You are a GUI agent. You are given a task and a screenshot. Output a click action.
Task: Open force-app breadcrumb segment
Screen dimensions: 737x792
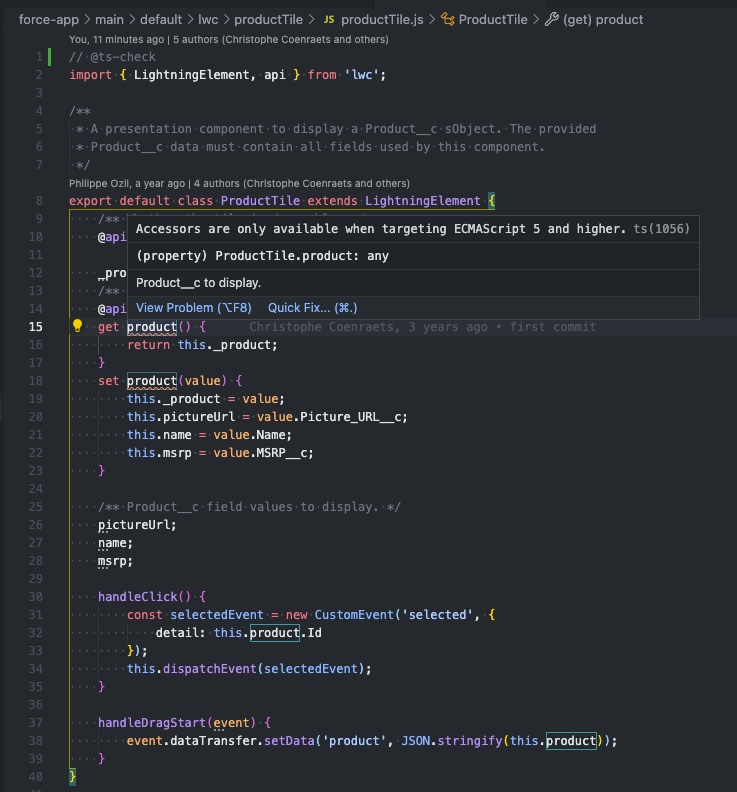(49, 20)
